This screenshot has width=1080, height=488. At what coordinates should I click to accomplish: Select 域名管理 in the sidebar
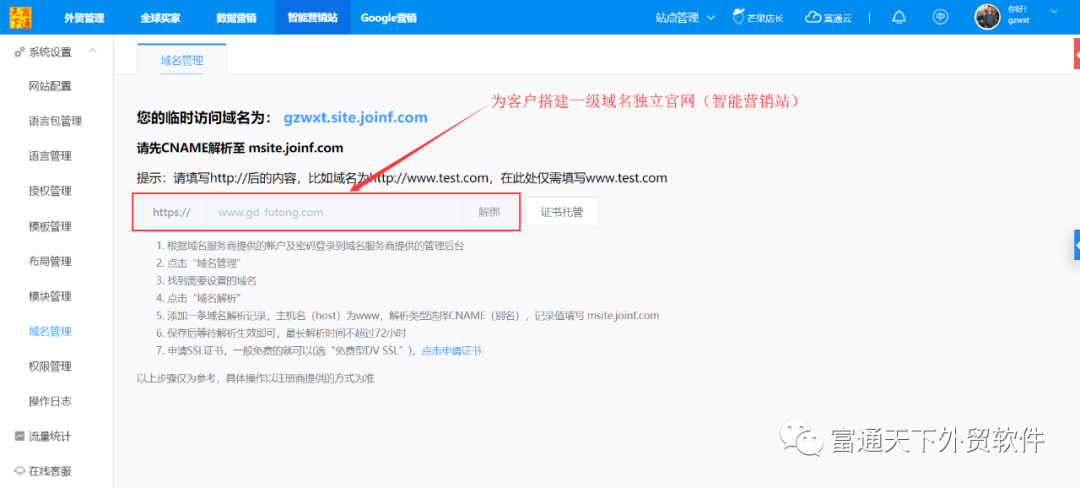pyautogui.click(x=50, y=332)
